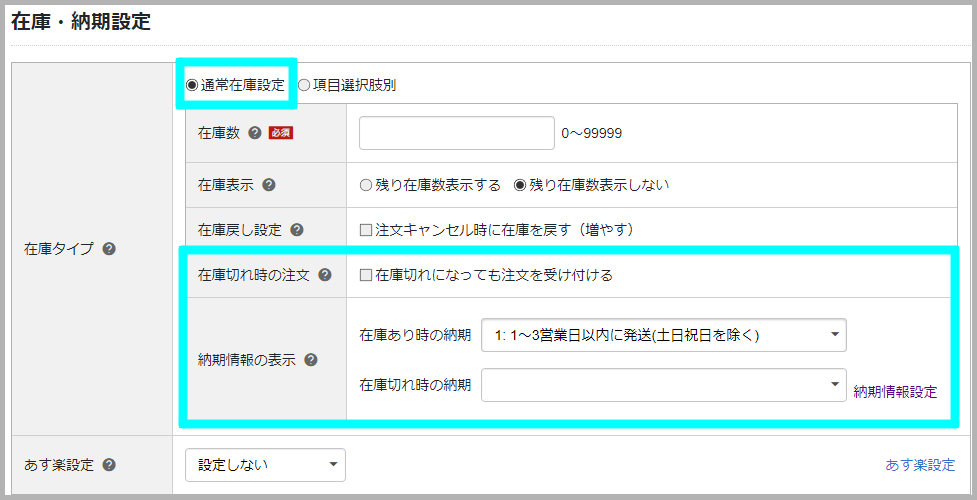This screenshot has height=500, width=977.
Task: Click the 0～99999 range text
Action: (x=591, y=133)
